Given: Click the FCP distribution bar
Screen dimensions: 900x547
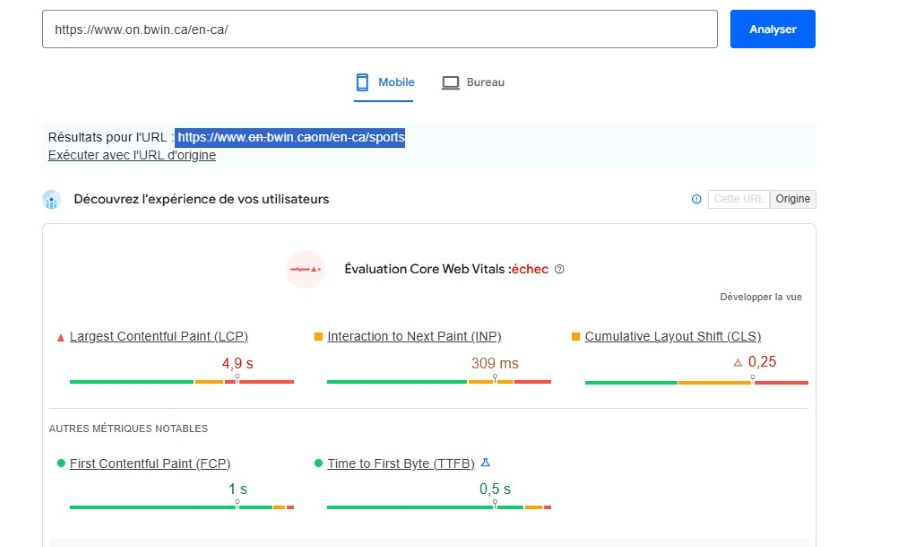Looking at the screenshot, I should tap(182, 507).
